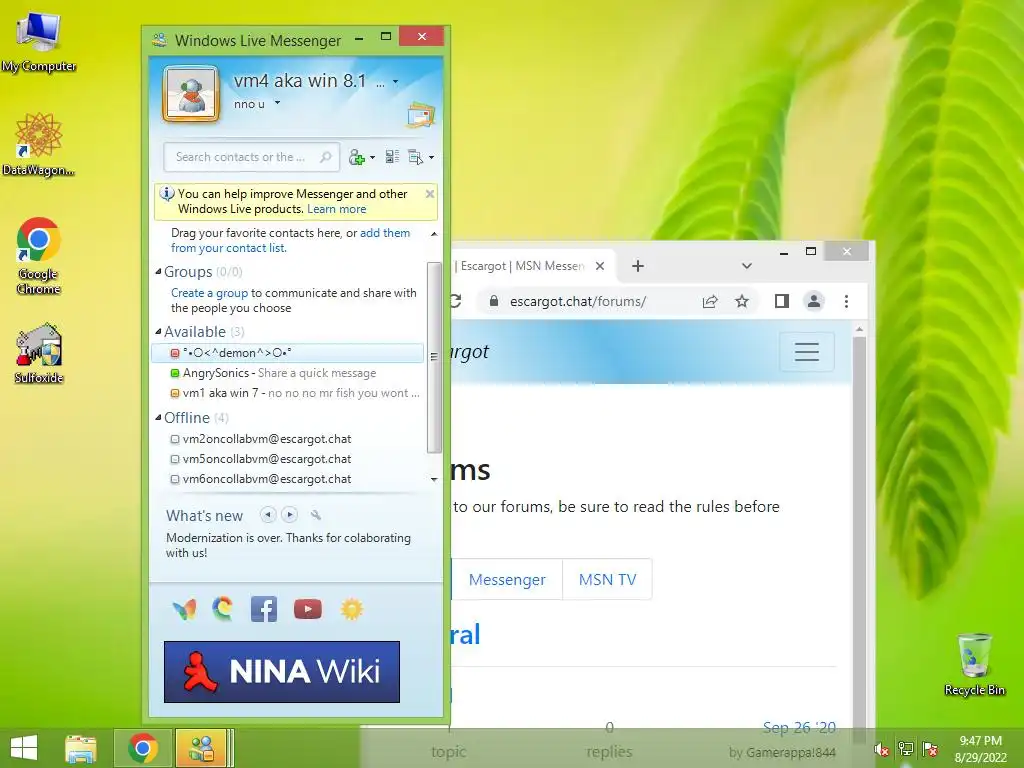Click the personal message 'nno u'
The height and width of the screenshot is (768, 1024).
(249, 104)
